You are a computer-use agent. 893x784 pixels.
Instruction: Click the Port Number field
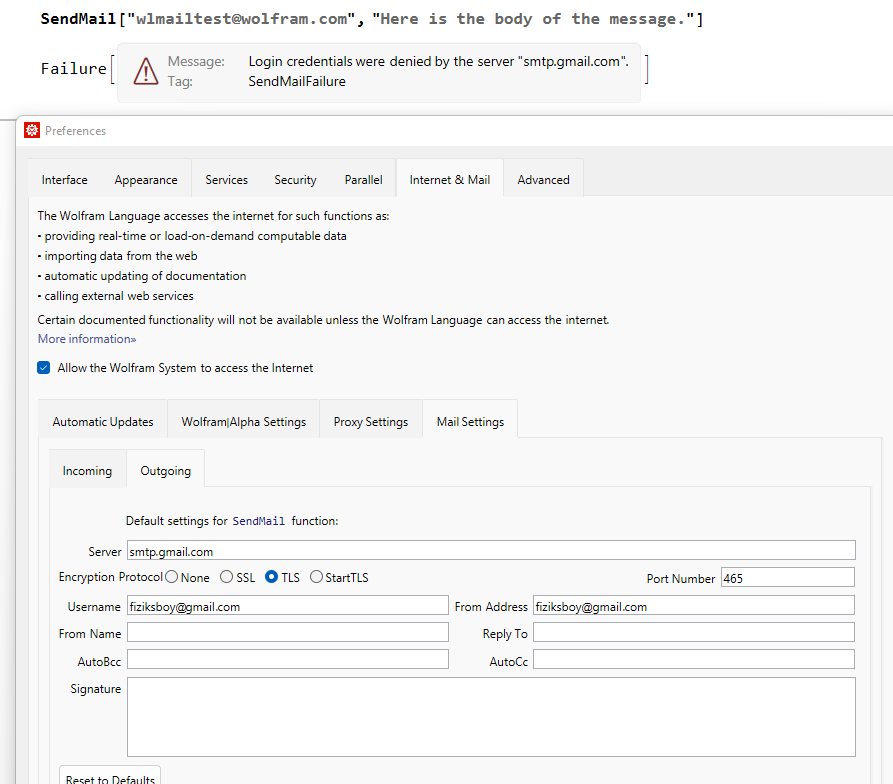(x=788, y=578)
